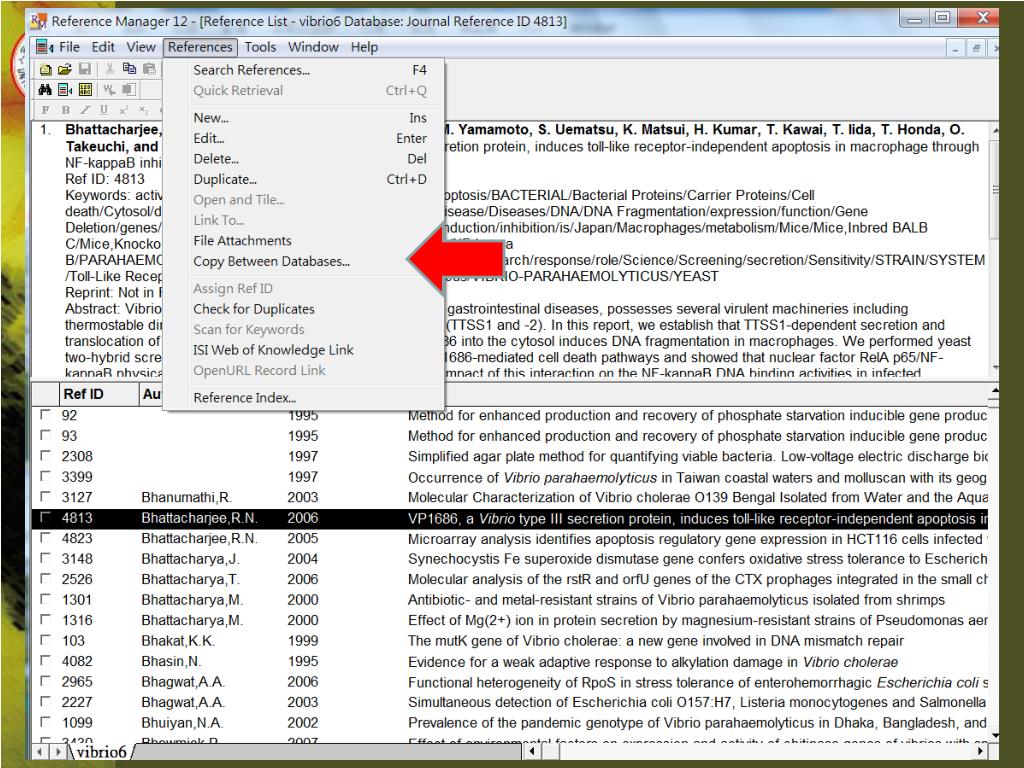Switch to the vibrio6 database tab
The width and height of the screenshot is (1024, 768).
pyautogui.click(x=102, y=752)
